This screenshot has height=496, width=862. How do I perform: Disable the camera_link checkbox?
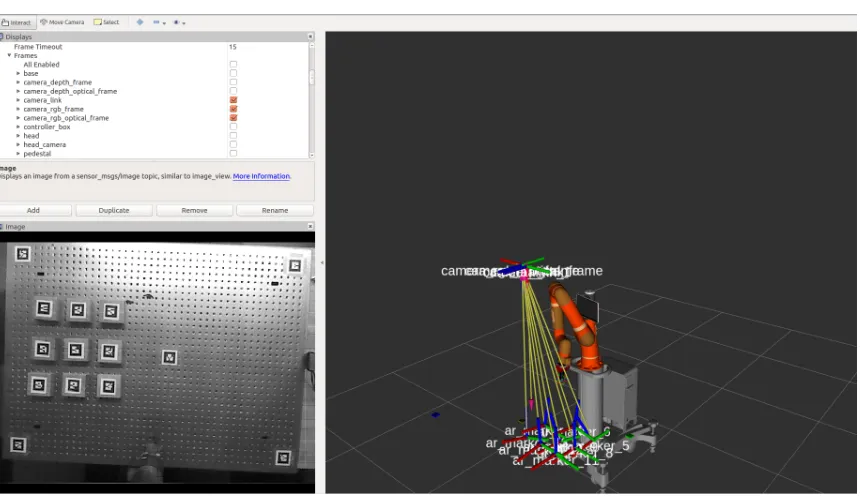234,100
